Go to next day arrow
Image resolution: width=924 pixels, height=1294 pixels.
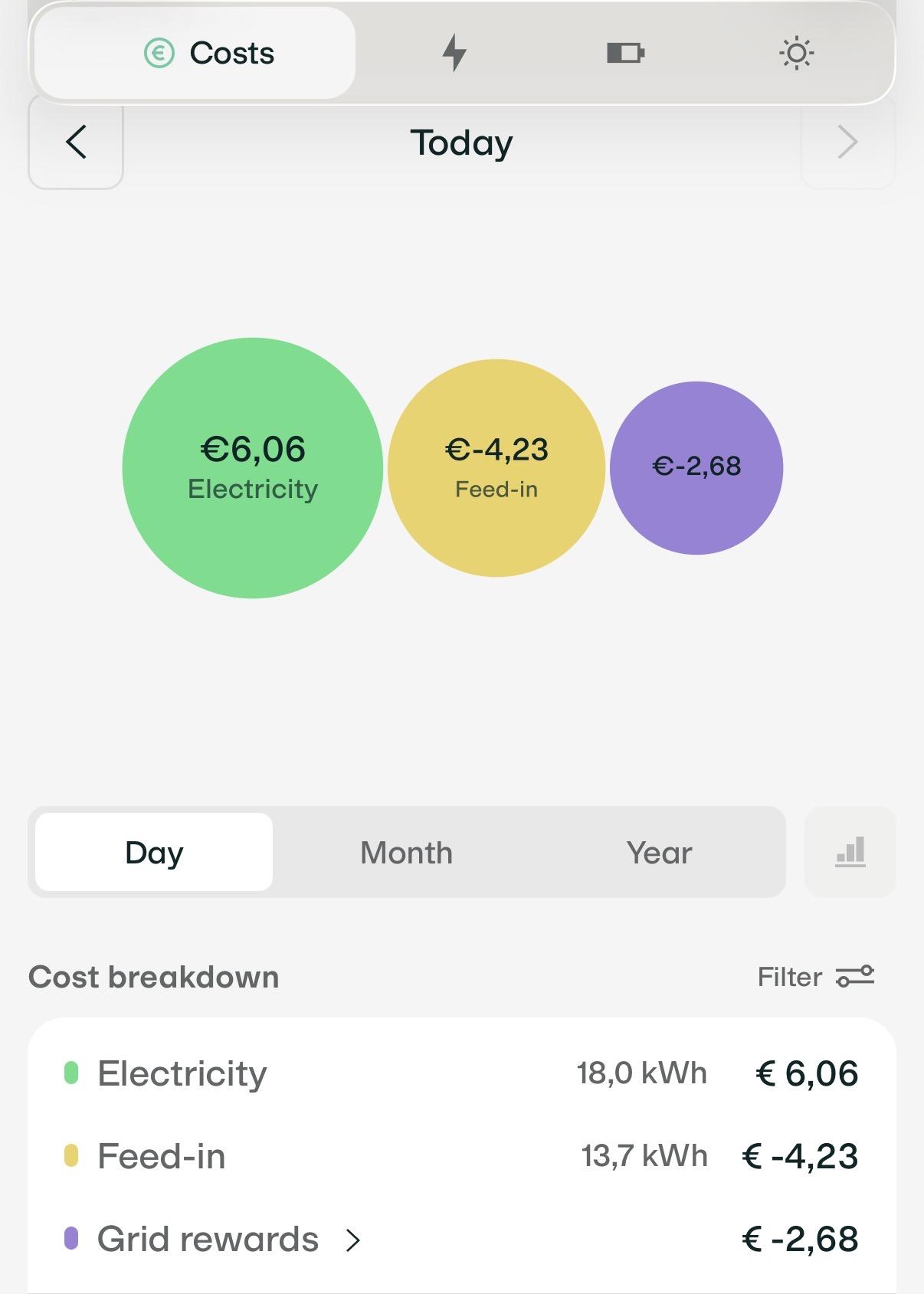point(847,142)
